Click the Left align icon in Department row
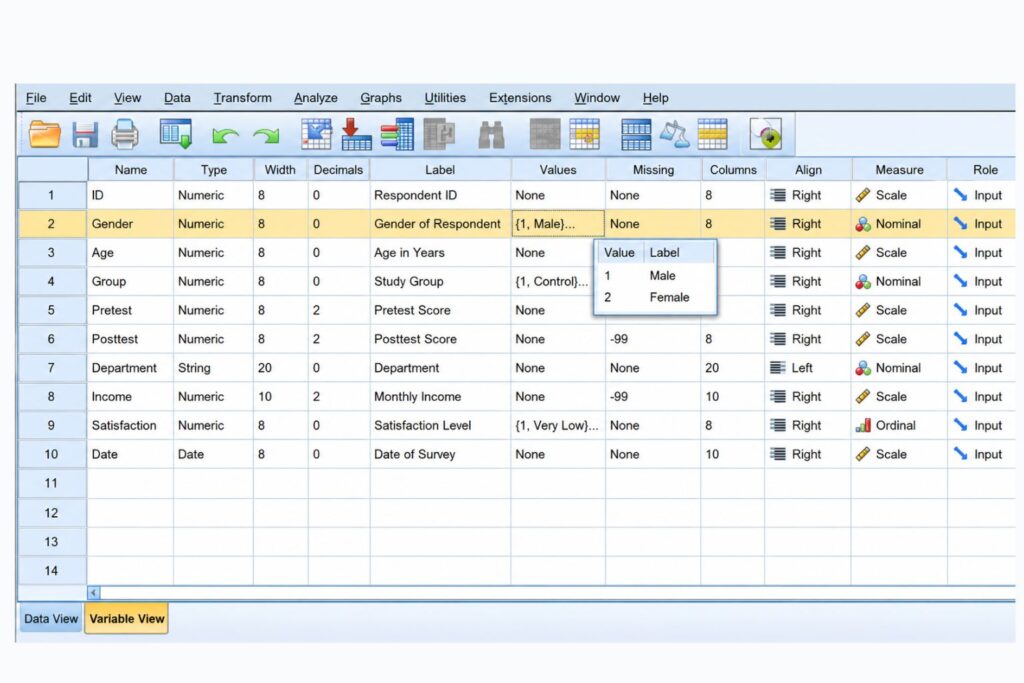1024x683 pixels. [777, 368]
